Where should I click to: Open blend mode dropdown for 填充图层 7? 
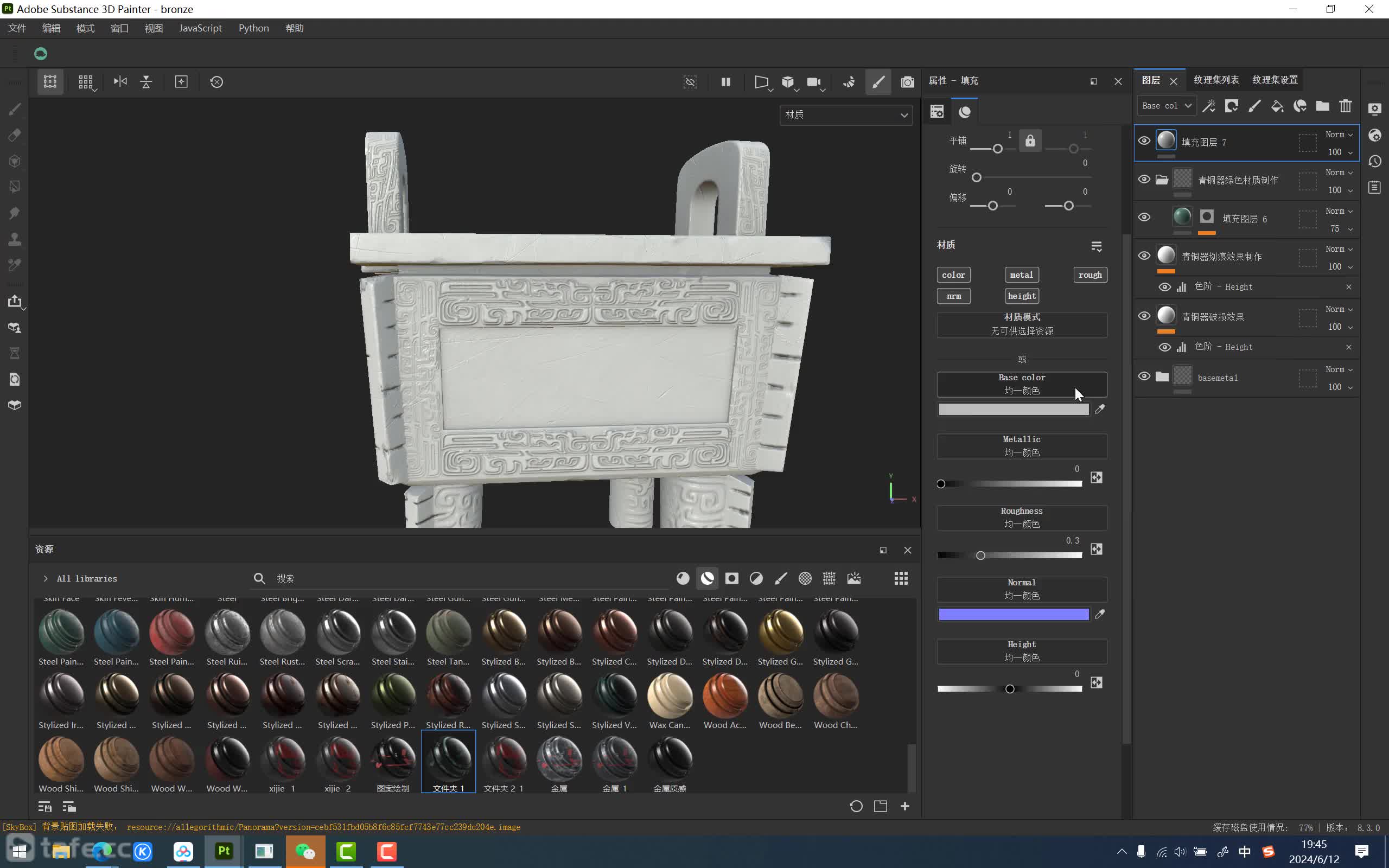click(1339, 135)
